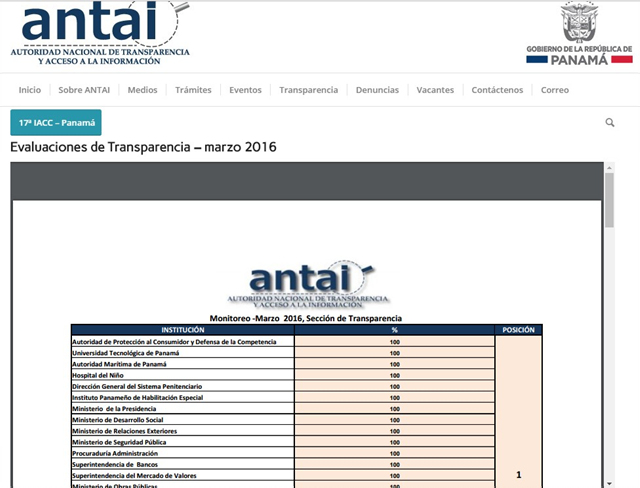640x488 pixels.
Task: Click the 100 value for Hospital del Niño
Action: (x=394, y=375)
